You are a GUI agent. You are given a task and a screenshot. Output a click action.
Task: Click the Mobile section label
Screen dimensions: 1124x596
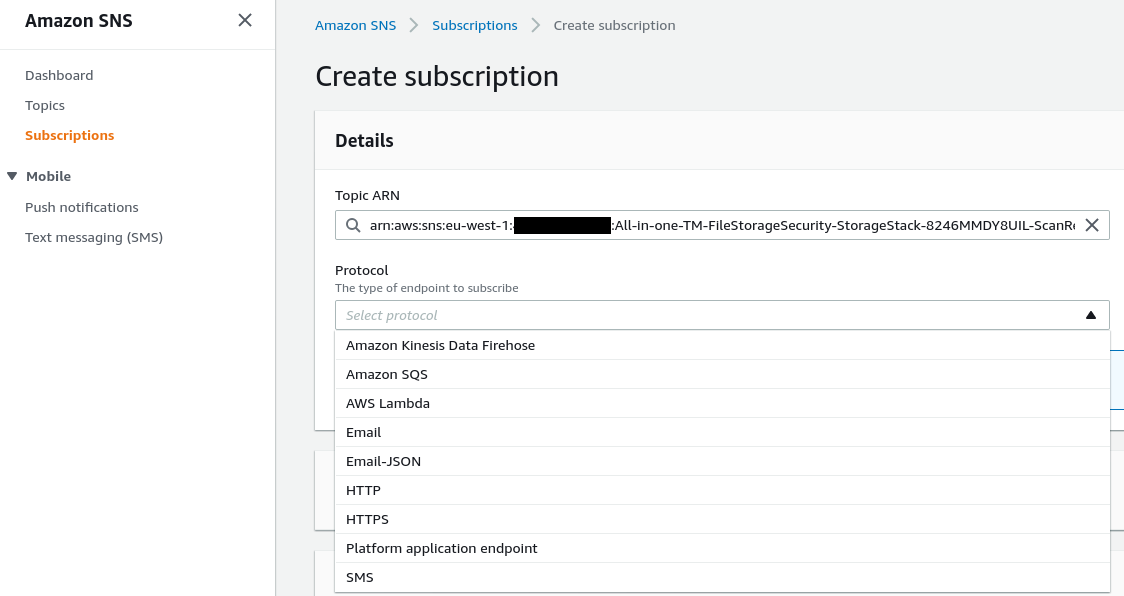coord(49,176)
